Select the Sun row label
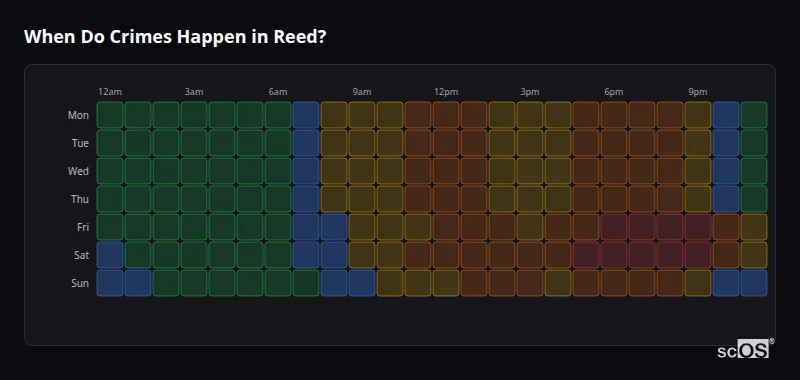Viewport: 800px width, 380px height. (80, 283)
